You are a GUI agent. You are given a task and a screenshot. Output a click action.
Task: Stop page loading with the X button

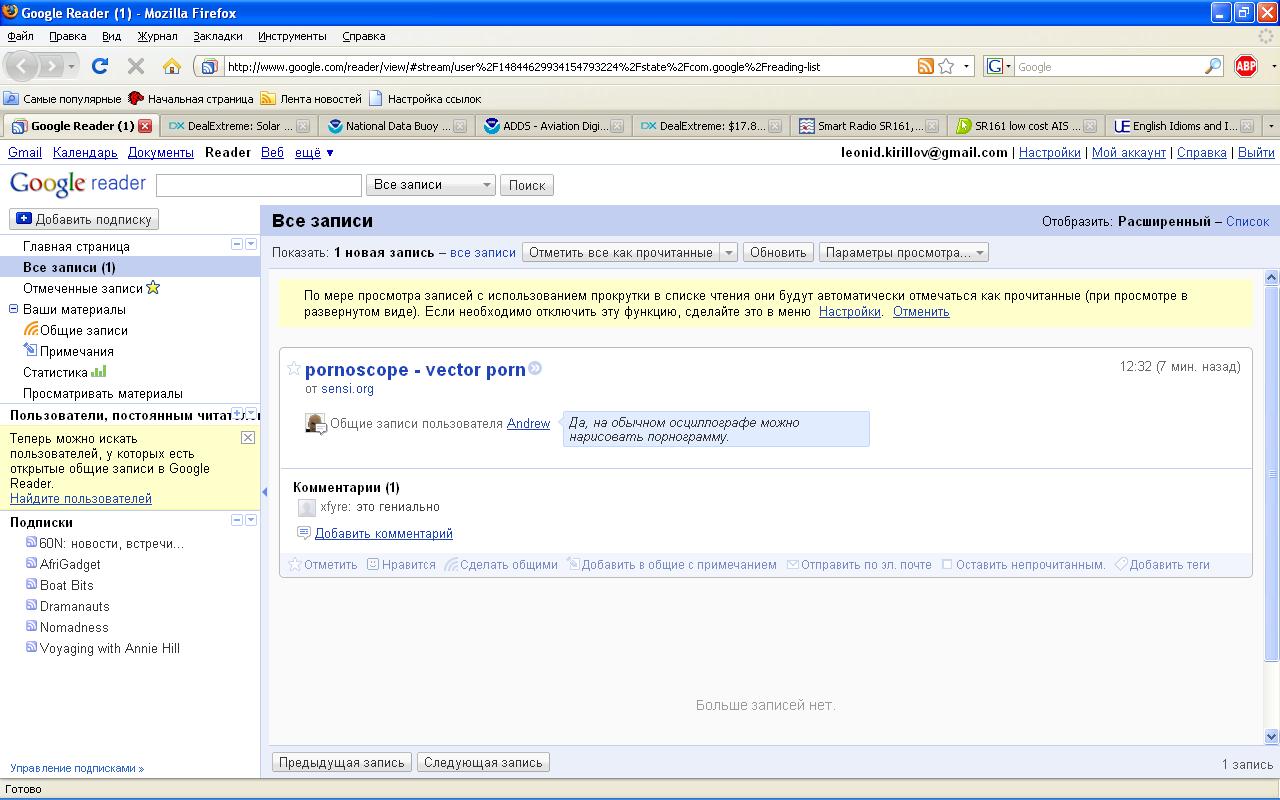(x=136, y=66)
